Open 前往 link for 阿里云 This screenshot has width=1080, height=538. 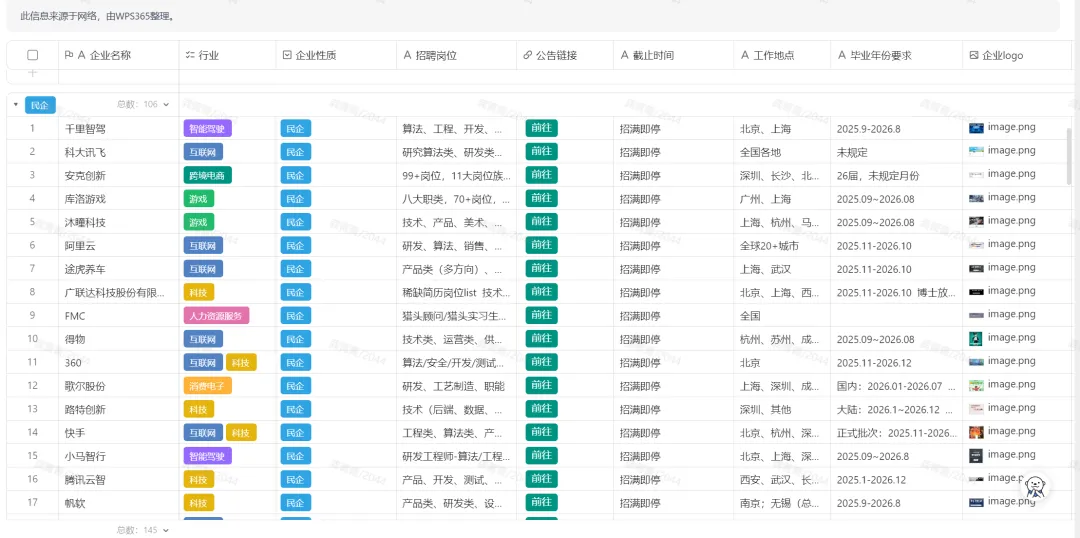point(541,245)
